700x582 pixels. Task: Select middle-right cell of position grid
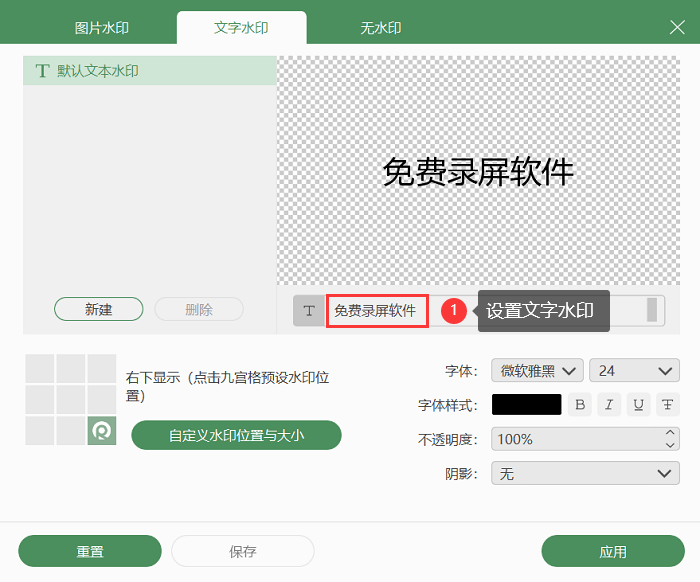[x=102, y=399]
